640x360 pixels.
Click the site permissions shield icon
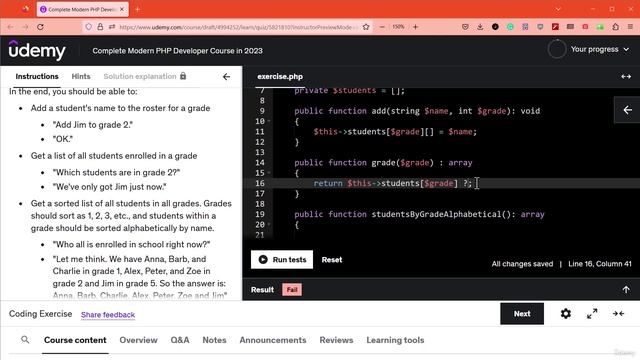pyautogui.click(x=89, y=27)
